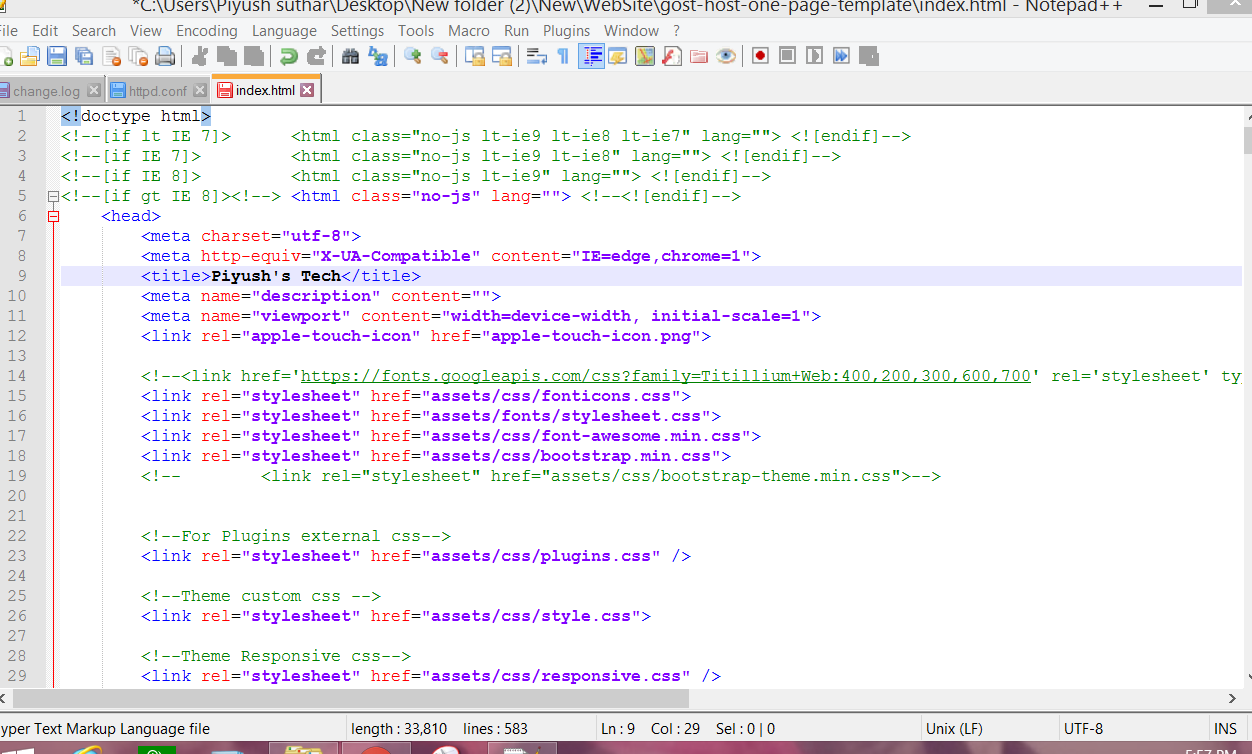Viewport: 1252px width, 754px height.
Task: Close the httpd.conf tab with its X
Action: (x=198, y=91)
